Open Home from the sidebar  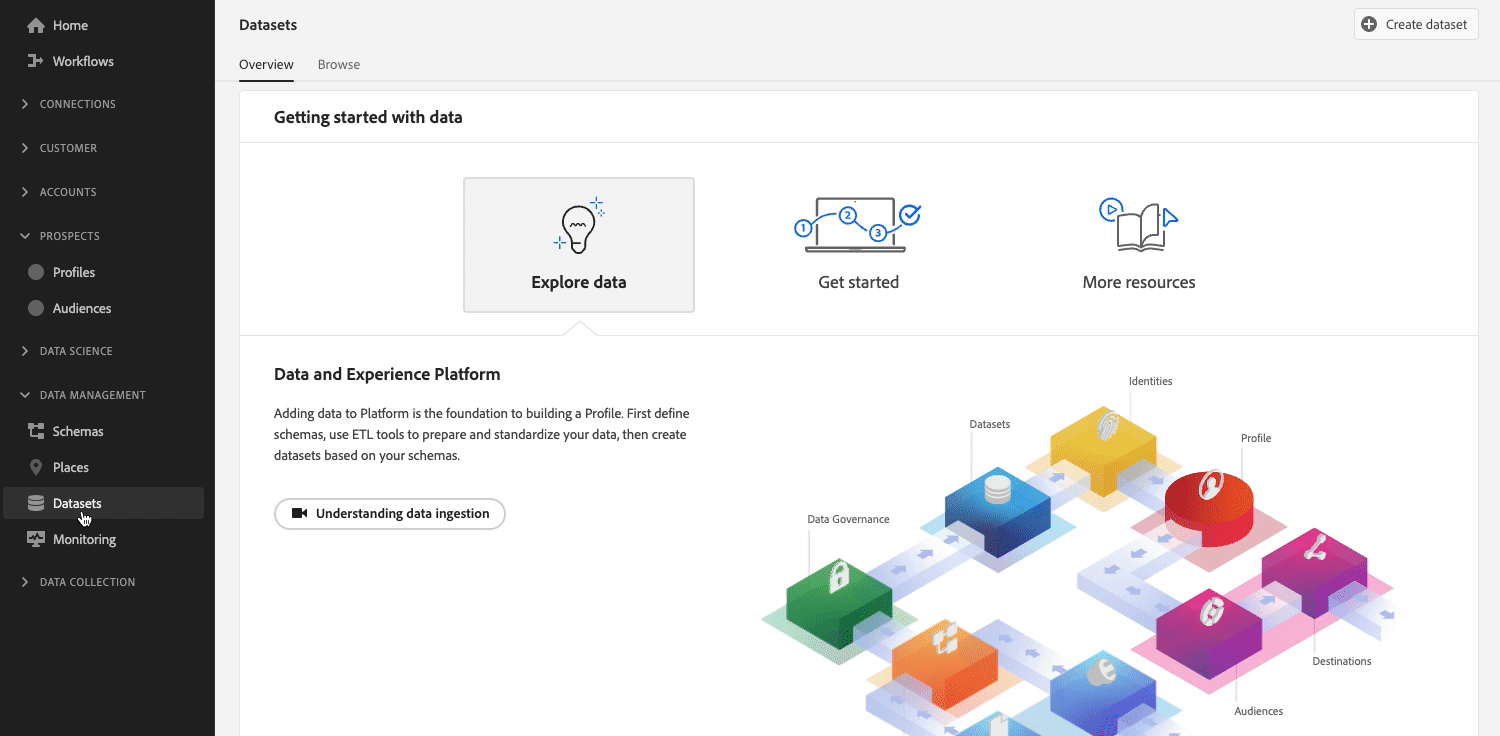coord(103,25)
